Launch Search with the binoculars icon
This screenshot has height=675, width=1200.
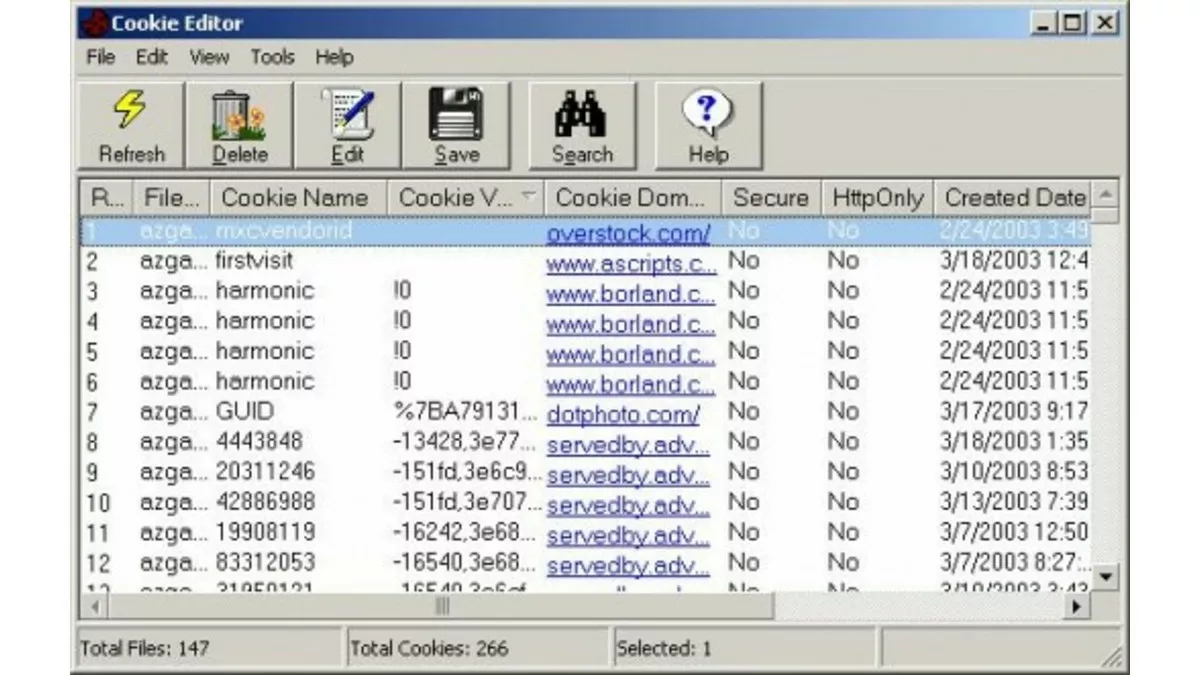[x=581, y=113]
